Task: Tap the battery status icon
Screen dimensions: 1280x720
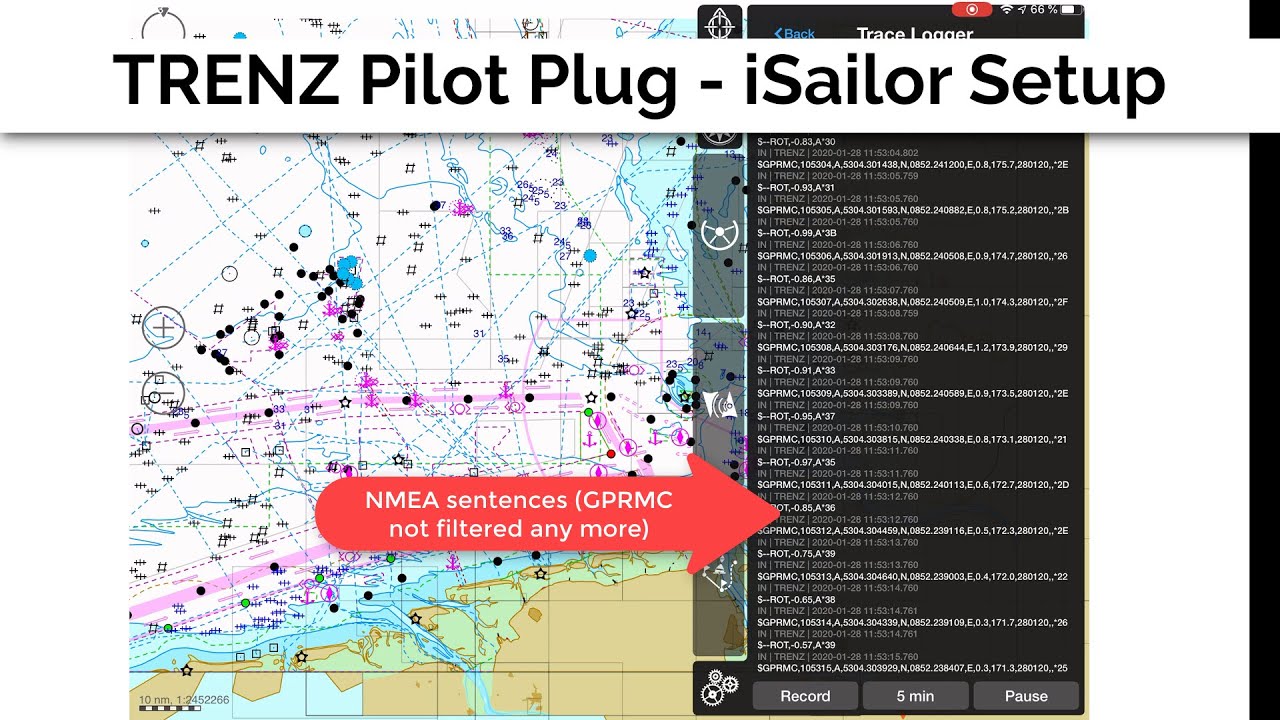Action: pyautogui.click(x=1071, y=10)
